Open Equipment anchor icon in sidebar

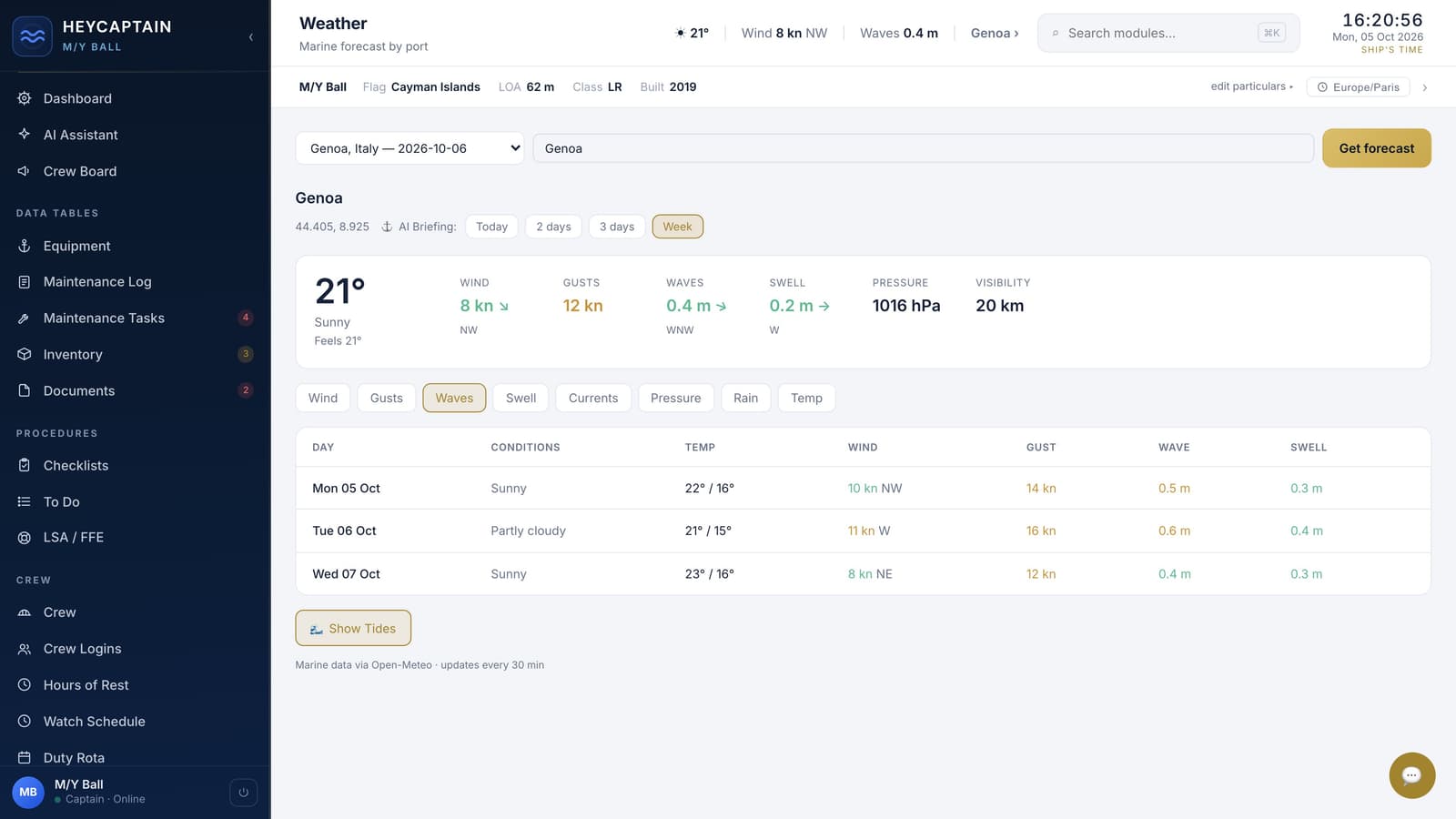click(25, 246)
